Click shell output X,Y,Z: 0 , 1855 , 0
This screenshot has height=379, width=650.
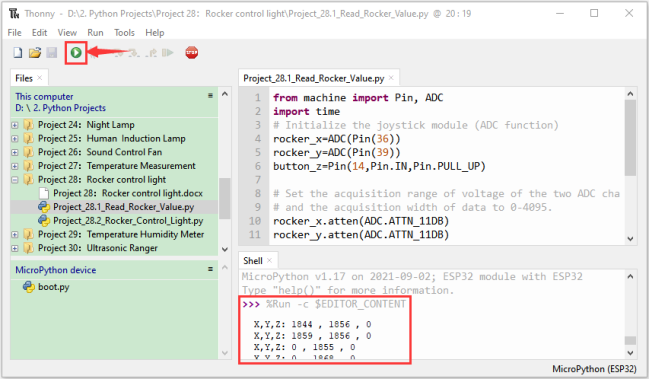[x=304, y=347]
